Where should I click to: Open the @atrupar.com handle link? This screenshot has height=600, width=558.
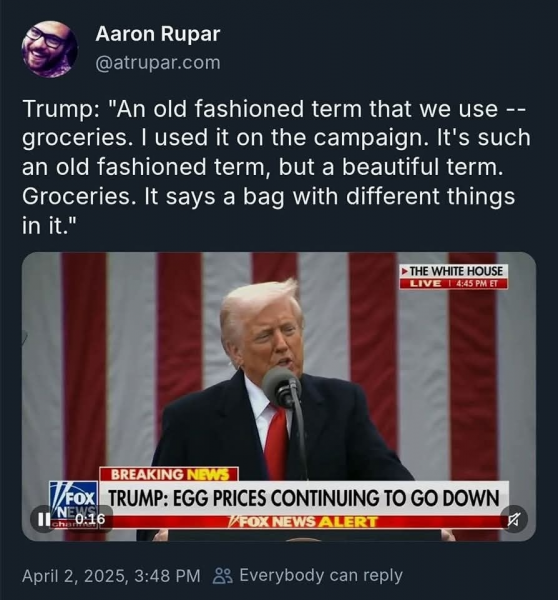click(x=158, y=63)
